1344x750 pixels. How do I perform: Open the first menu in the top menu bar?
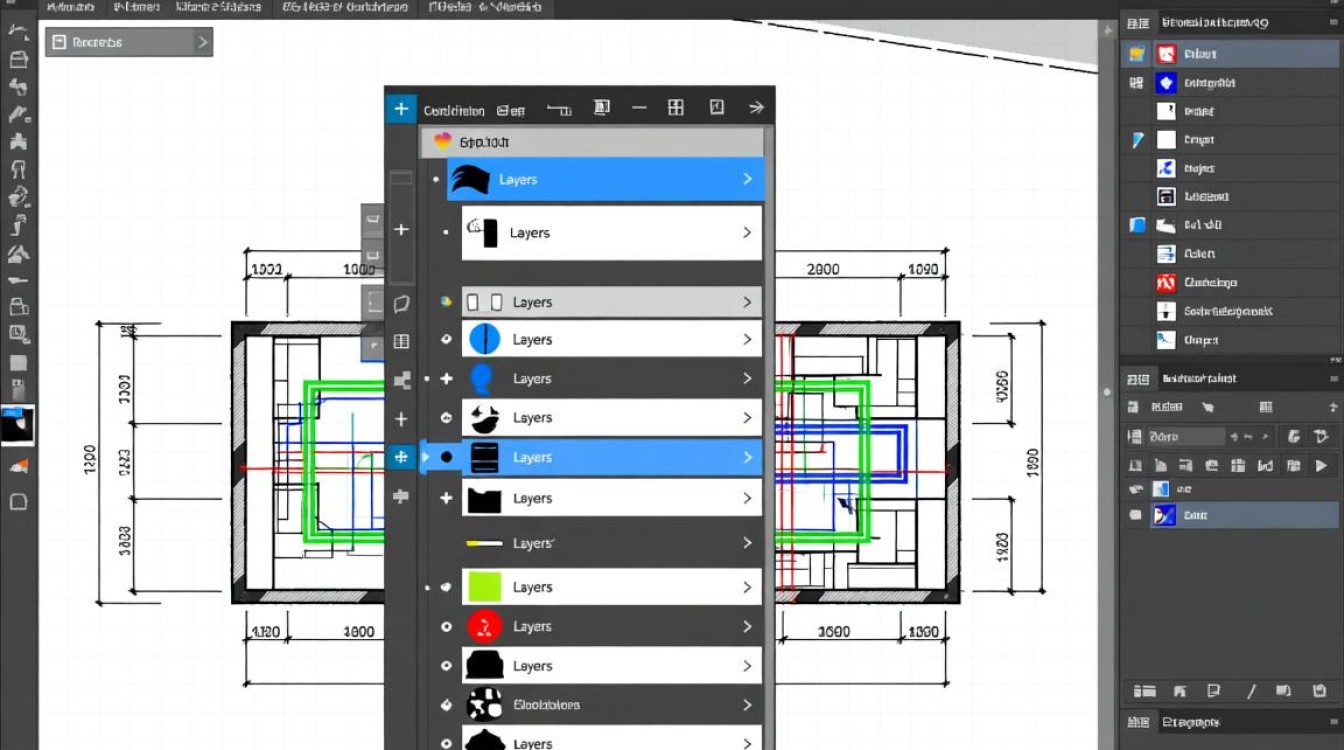click(70, 7)
